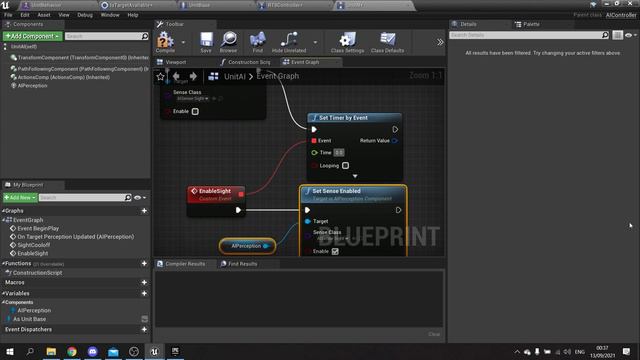Open the Help menu
Image resolution: width=640 pixels, height=360 pixels.
pos(133,15)
